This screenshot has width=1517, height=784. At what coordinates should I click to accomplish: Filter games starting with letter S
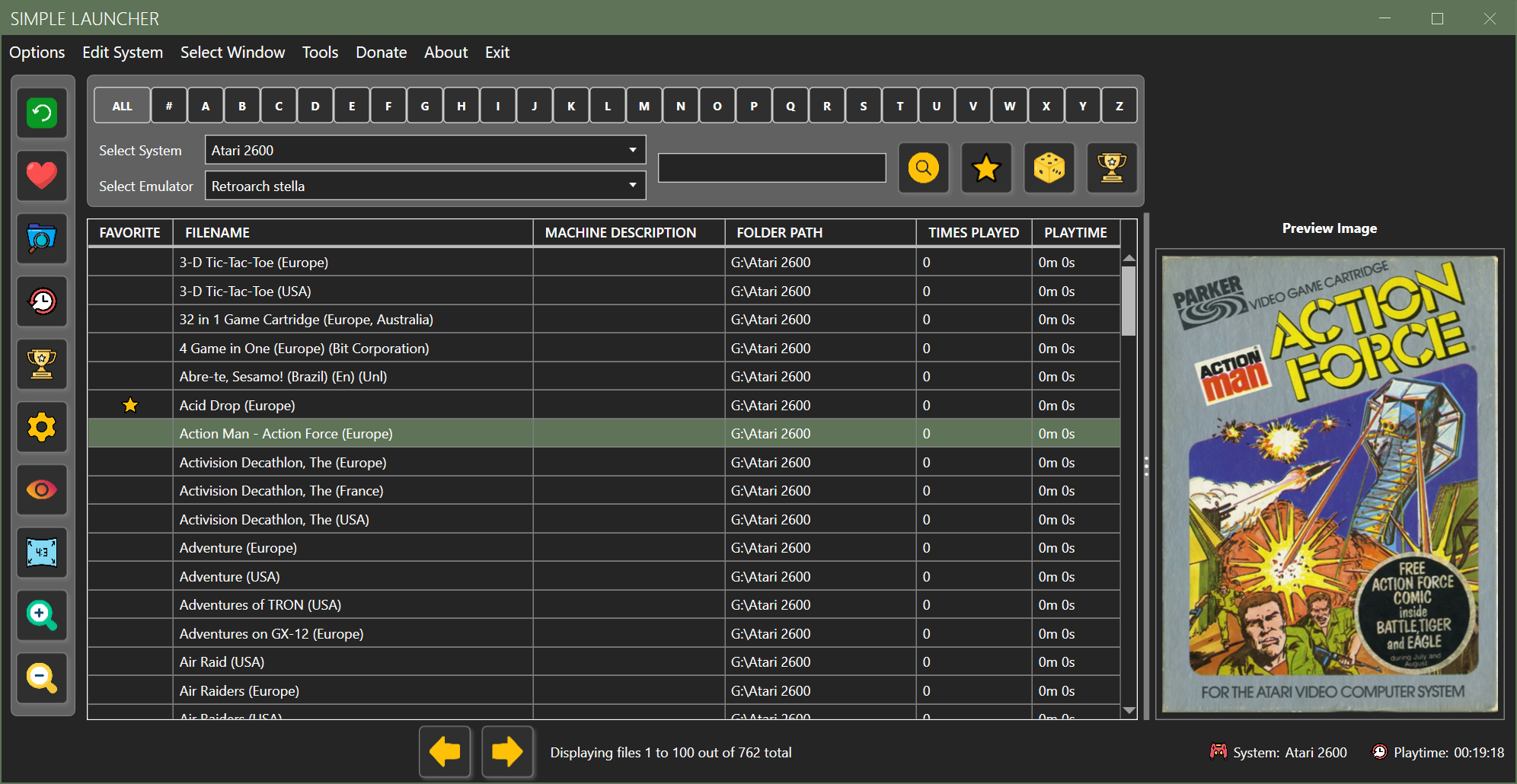pyautogui.click(x=864, y=106)
